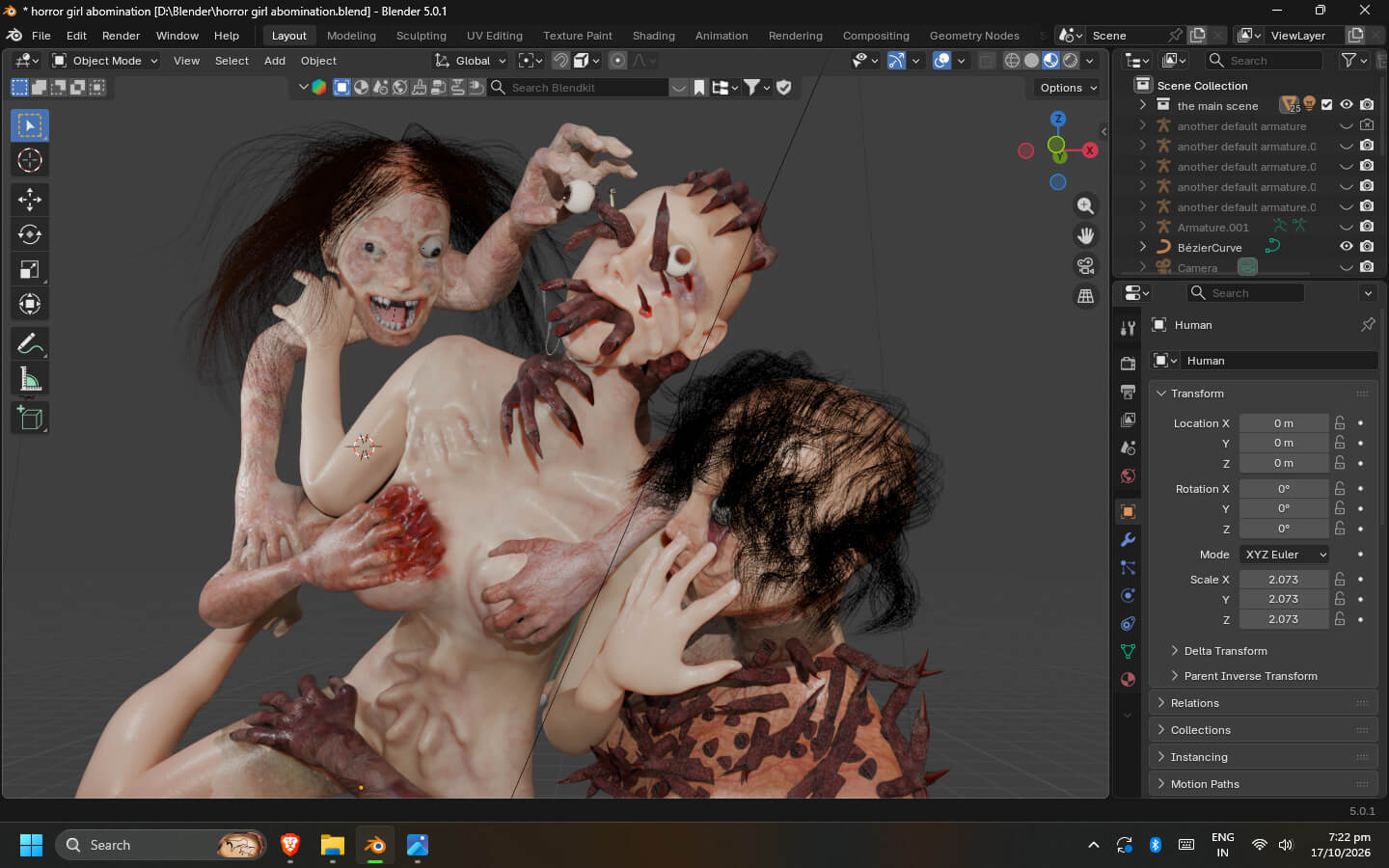This screenshot has width=1389, height=868.
Task: Expand the main scene collection arrow
Action: pyautogui.click(x=1143, y=105)
